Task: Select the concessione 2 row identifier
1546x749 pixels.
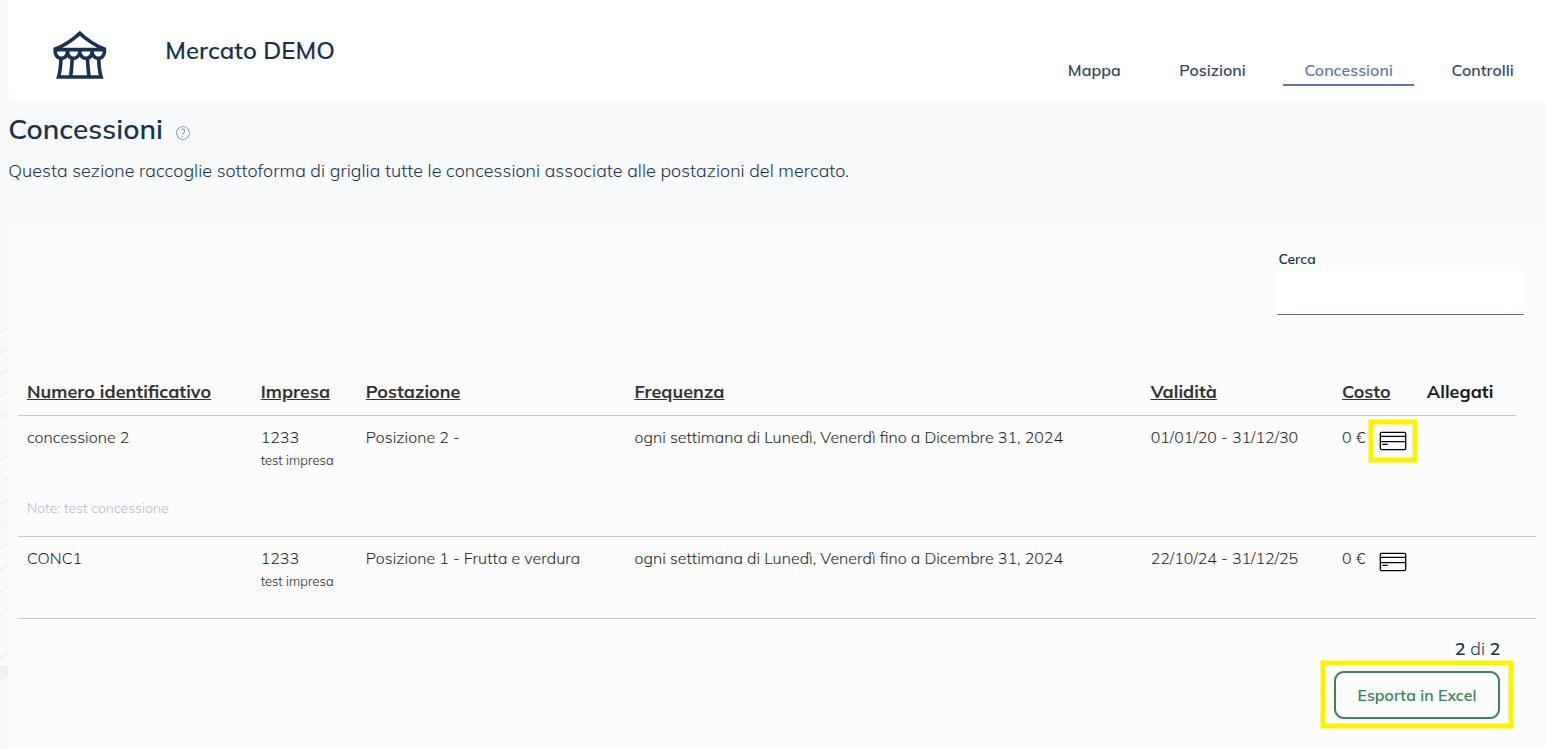Action: pos(78,438)
